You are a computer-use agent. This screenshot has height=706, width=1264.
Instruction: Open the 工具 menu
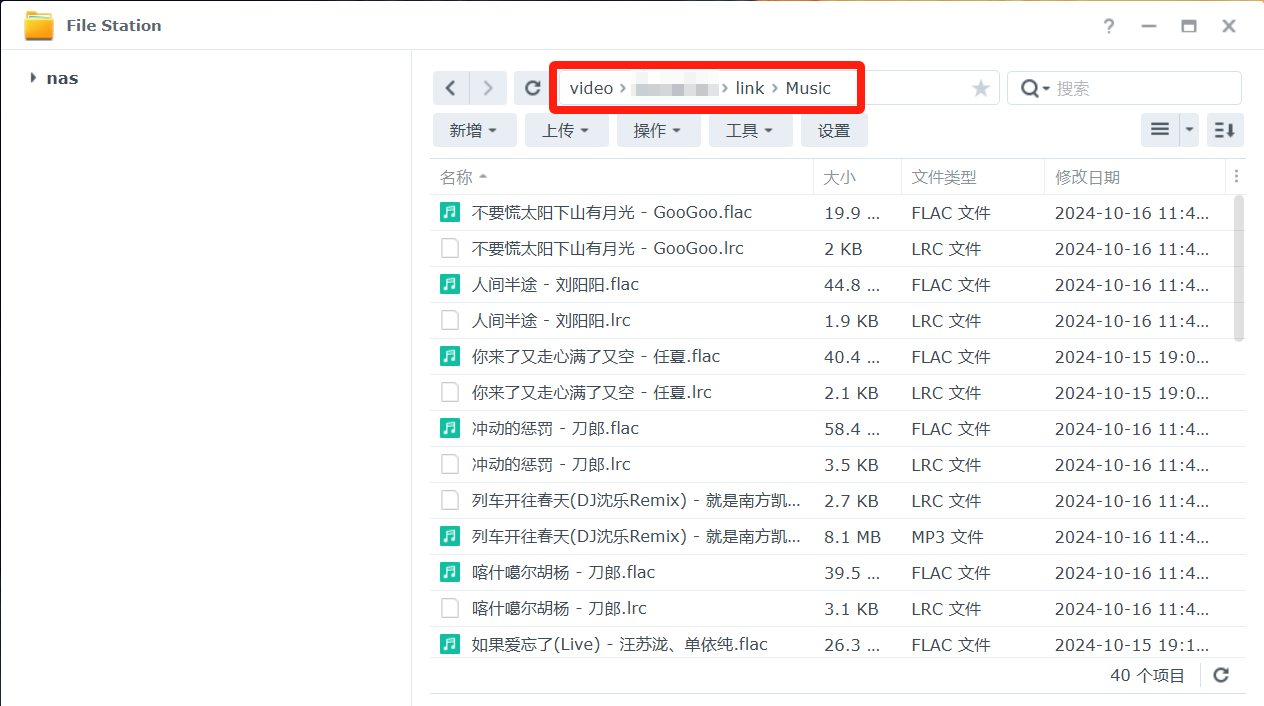click(x=750, y=130)
